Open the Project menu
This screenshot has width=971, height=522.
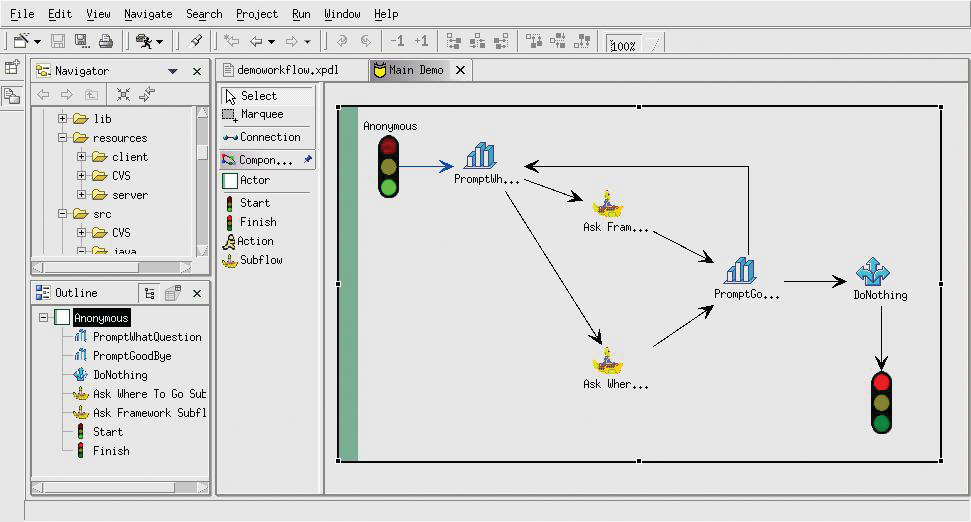coord(257,14)
